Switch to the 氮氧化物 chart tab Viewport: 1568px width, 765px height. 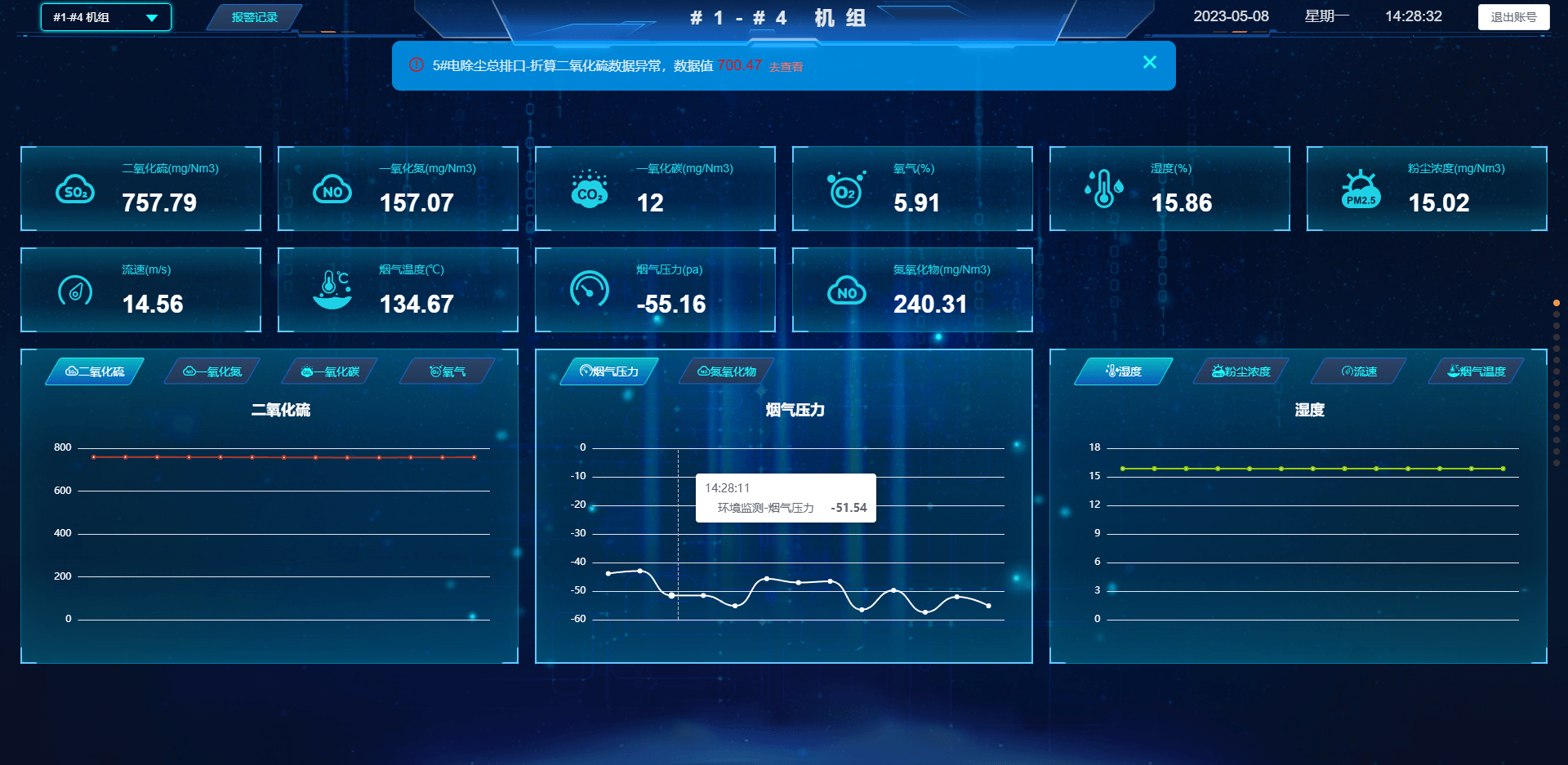click(x=727, y=371)
